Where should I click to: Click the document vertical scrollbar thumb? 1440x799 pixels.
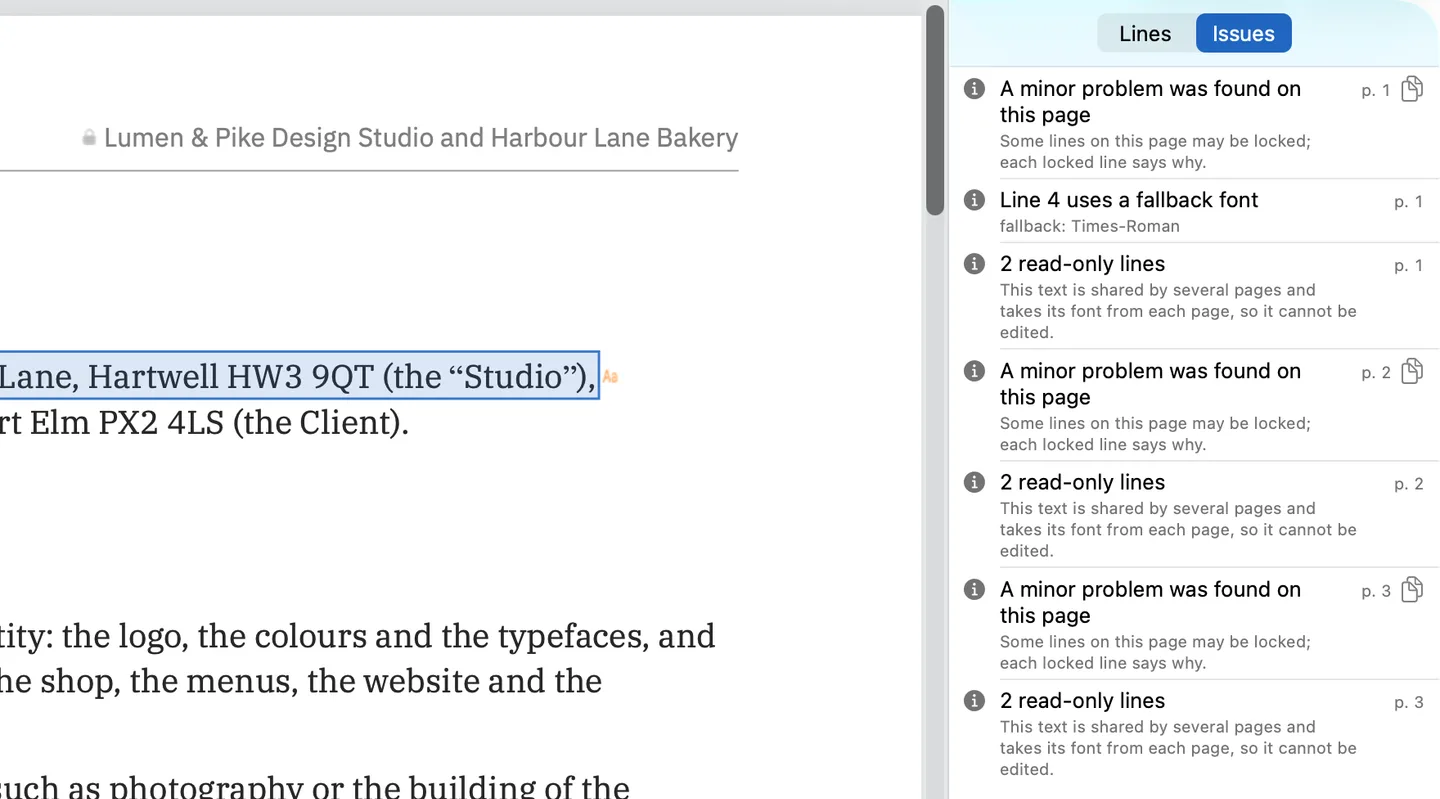point(935,110)
